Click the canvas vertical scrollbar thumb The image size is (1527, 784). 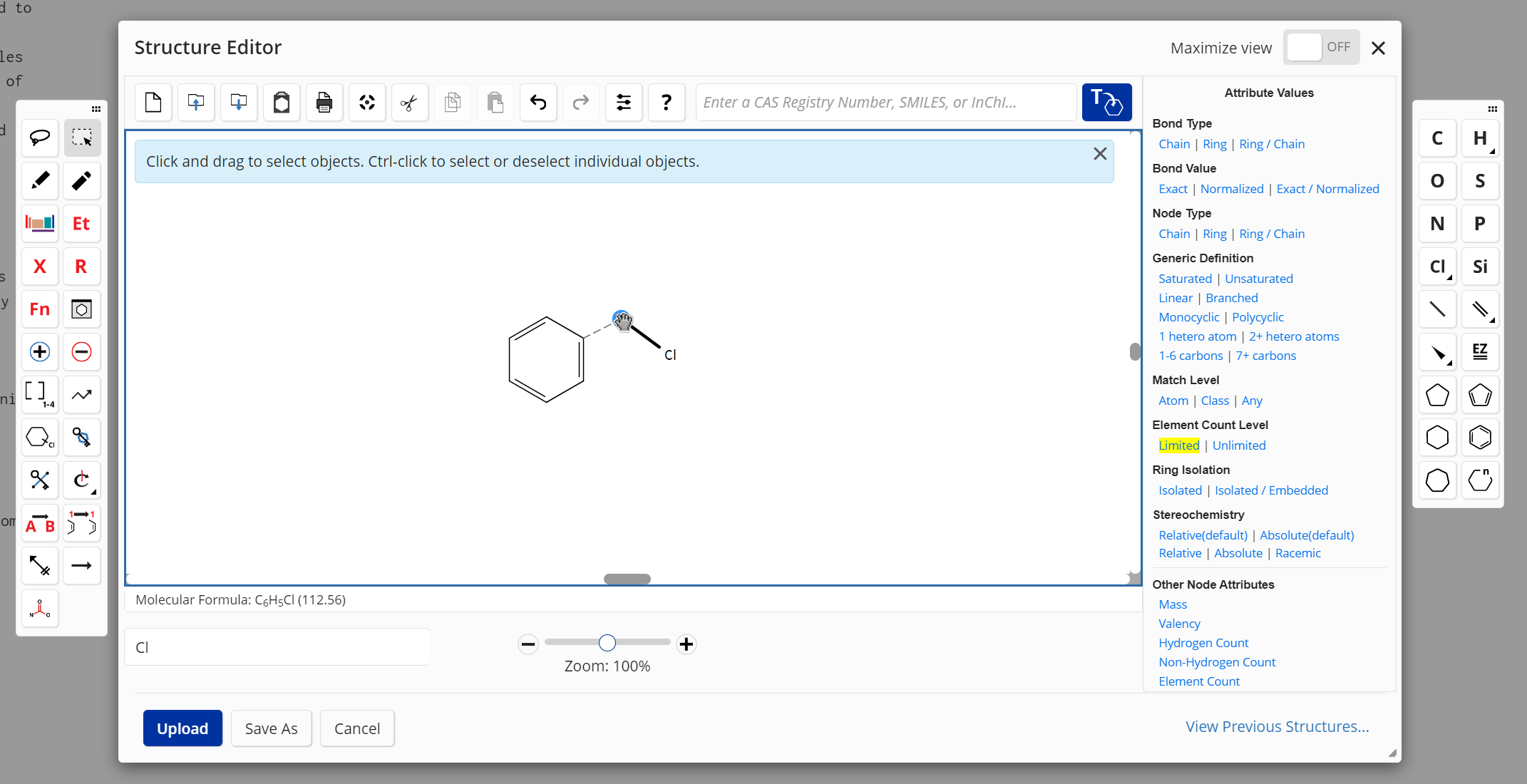(x=1135, y=352)
